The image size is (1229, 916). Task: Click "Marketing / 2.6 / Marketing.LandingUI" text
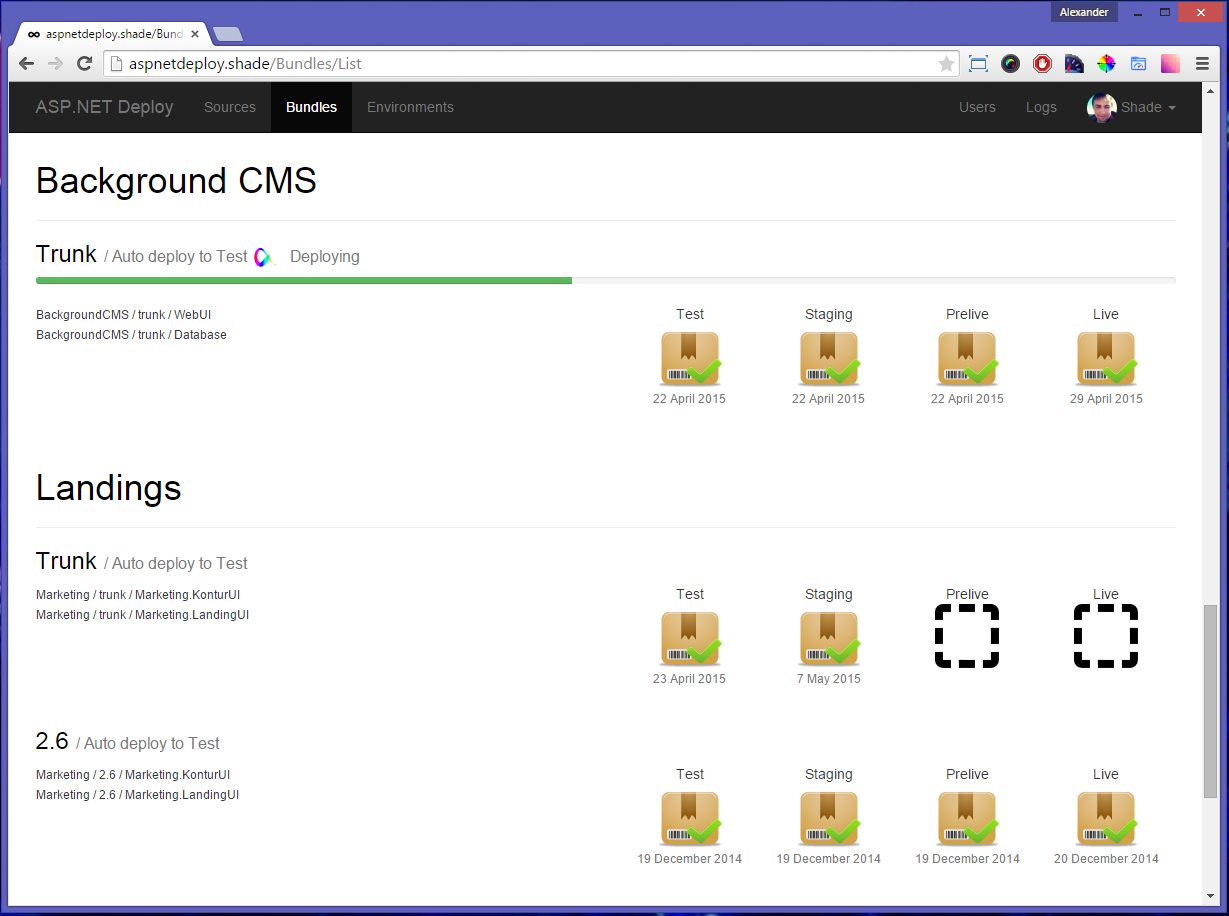[x=138, y=795]
